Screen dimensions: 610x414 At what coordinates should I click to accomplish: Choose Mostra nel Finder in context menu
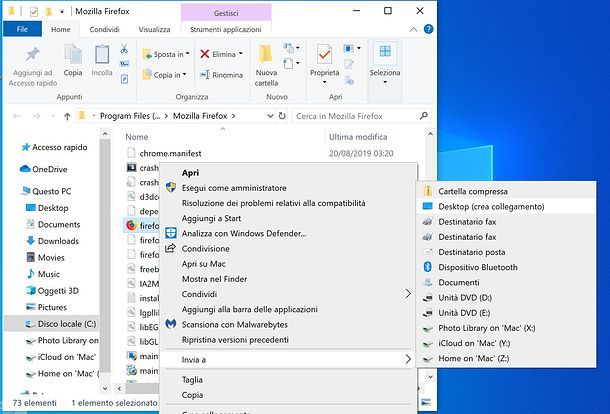288,279
